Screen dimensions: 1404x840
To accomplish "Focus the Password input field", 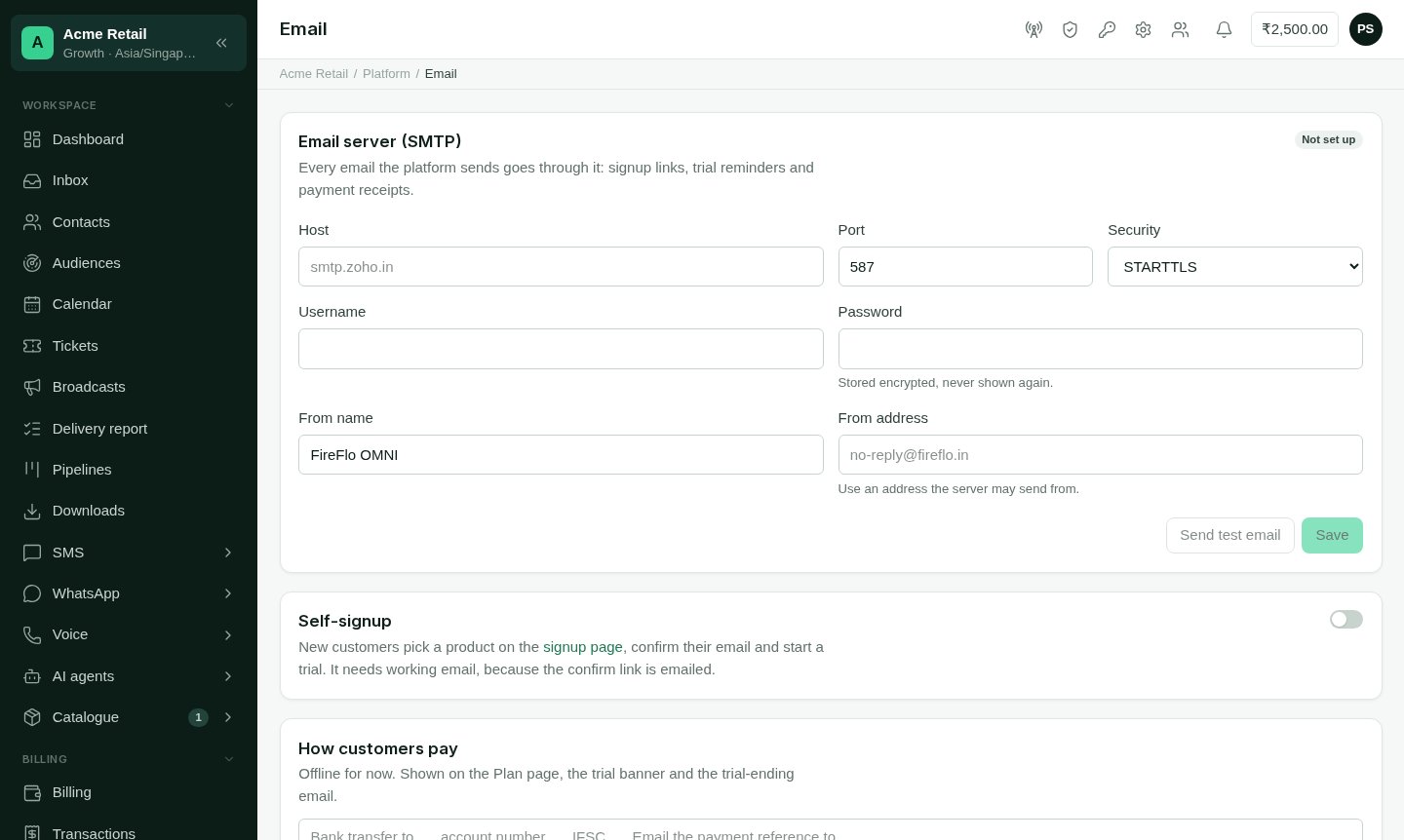I will tap(1100, 349).
